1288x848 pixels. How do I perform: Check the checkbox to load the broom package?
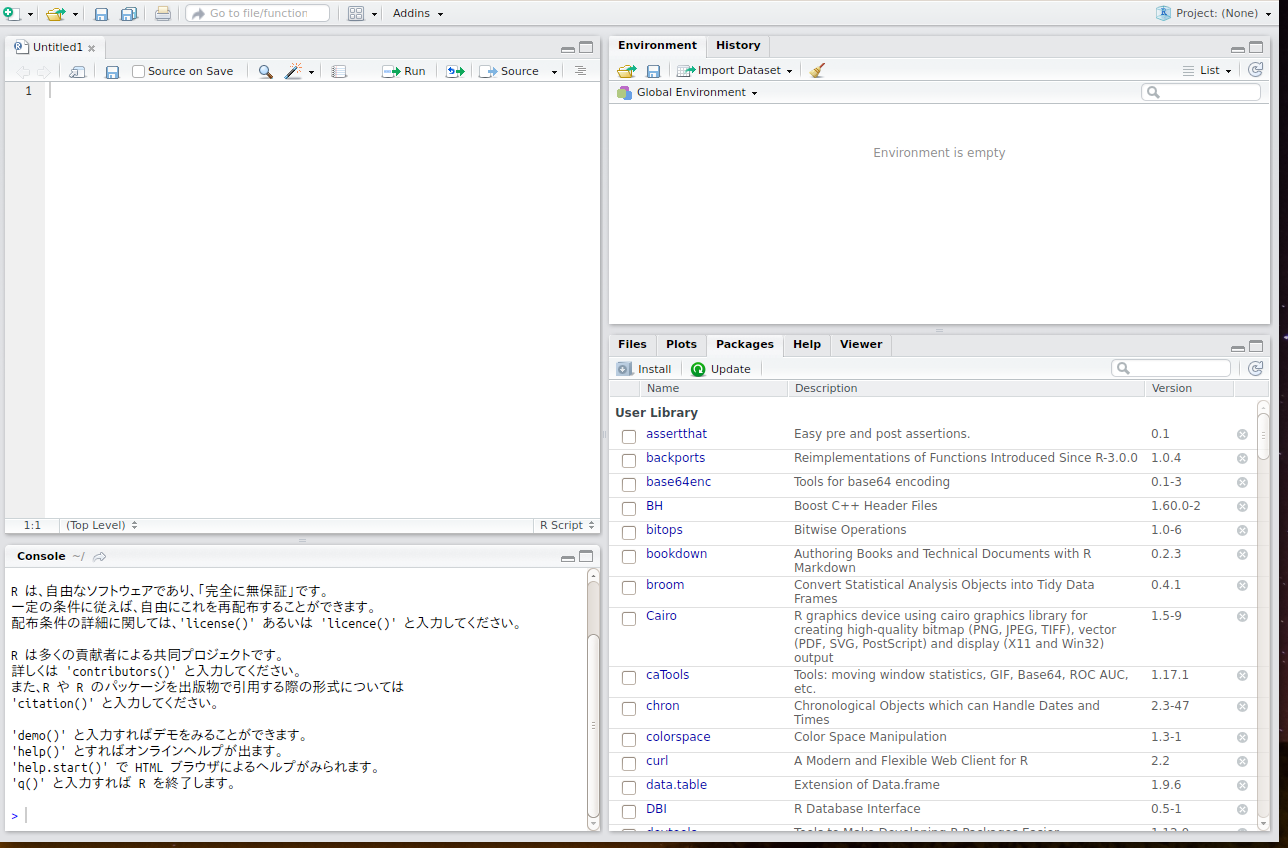(x=629, y=587)
